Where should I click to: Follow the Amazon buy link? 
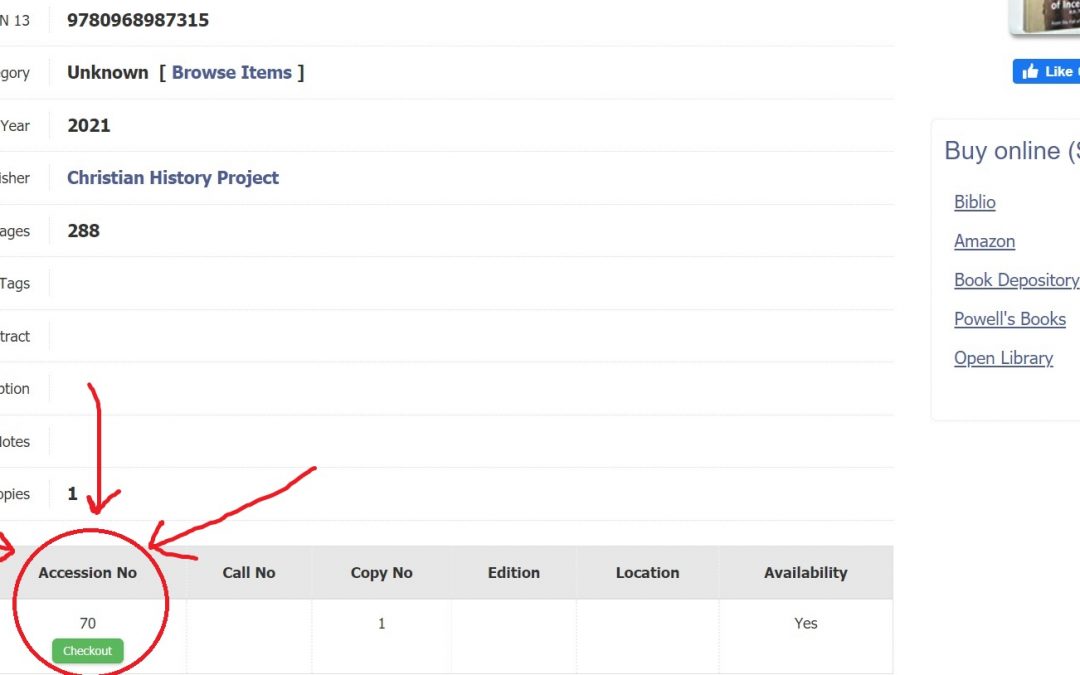(984, 241)
